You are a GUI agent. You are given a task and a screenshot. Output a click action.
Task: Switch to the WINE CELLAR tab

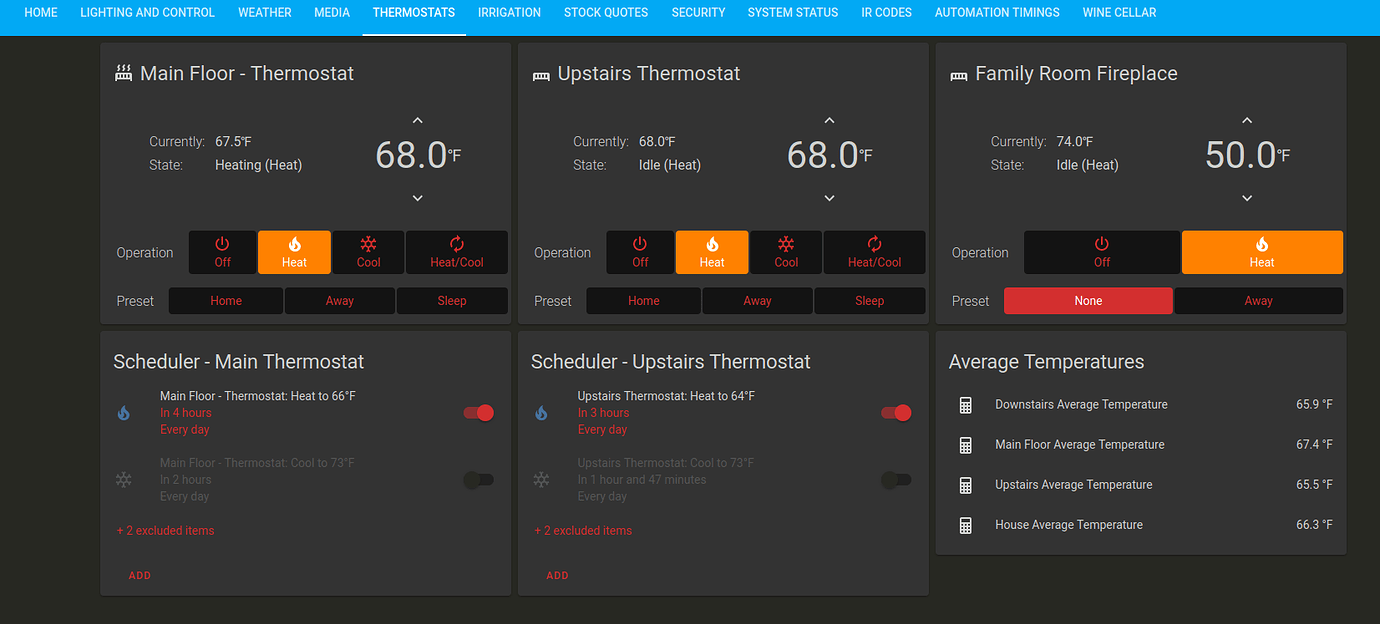(1119, 12)
